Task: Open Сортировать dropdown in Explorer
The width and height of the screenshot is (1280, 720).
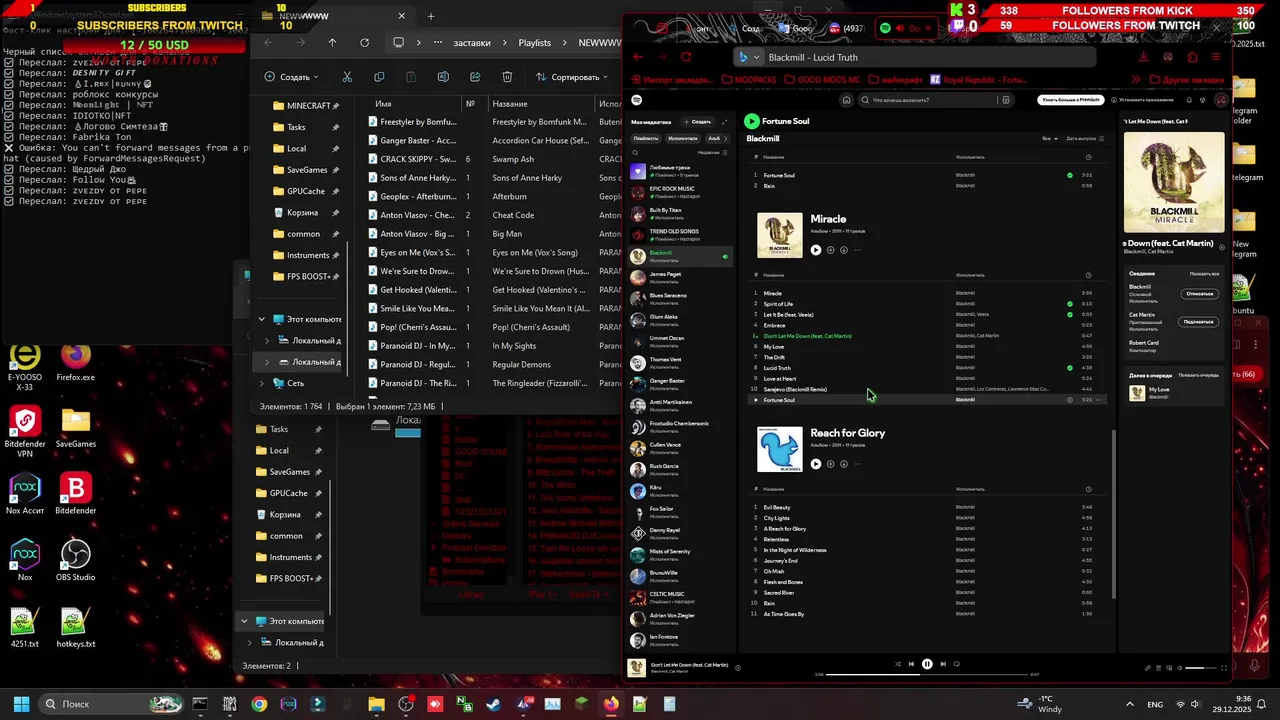Action: pyautogui.click(x=573, y=77)
